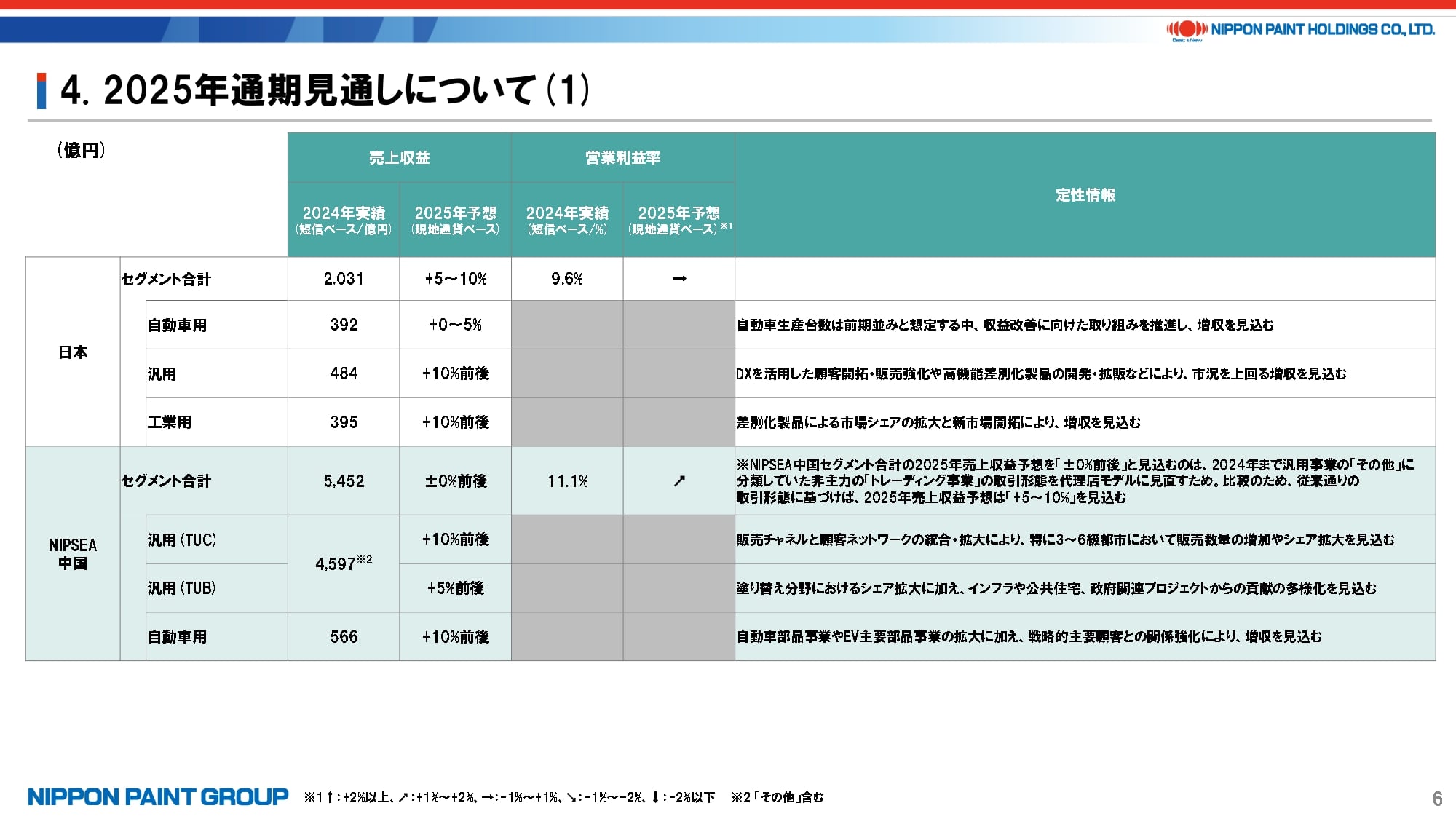Click +10%前後 in the 566 row
The width and height of the screenshot is (1456, 819).
pos(456,637)
